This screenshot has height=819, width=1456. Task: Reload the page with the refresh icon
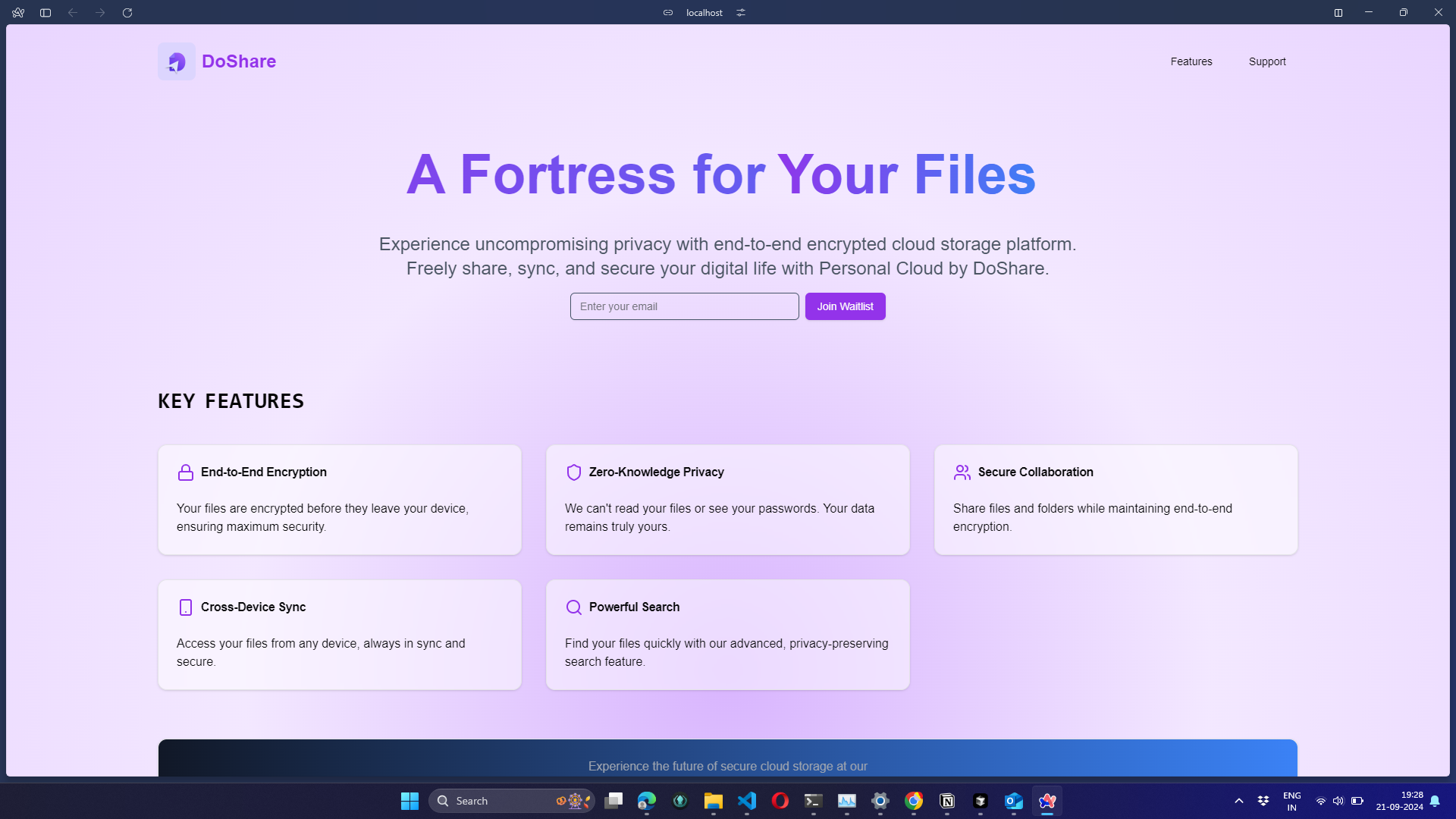tap(127, 13)
